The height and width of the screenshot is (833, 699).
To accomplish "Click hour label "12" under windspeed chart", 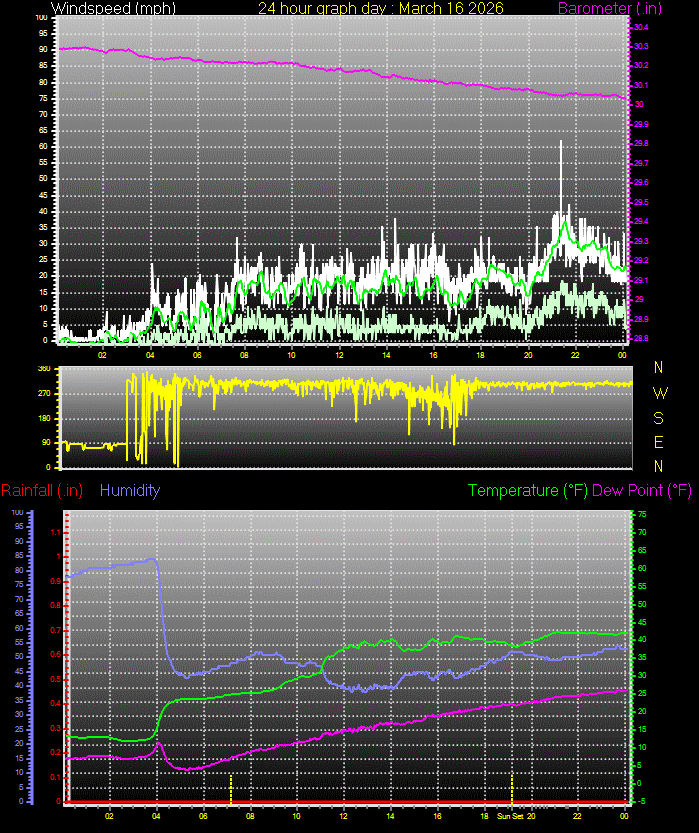I will click(x=339, y=355).
